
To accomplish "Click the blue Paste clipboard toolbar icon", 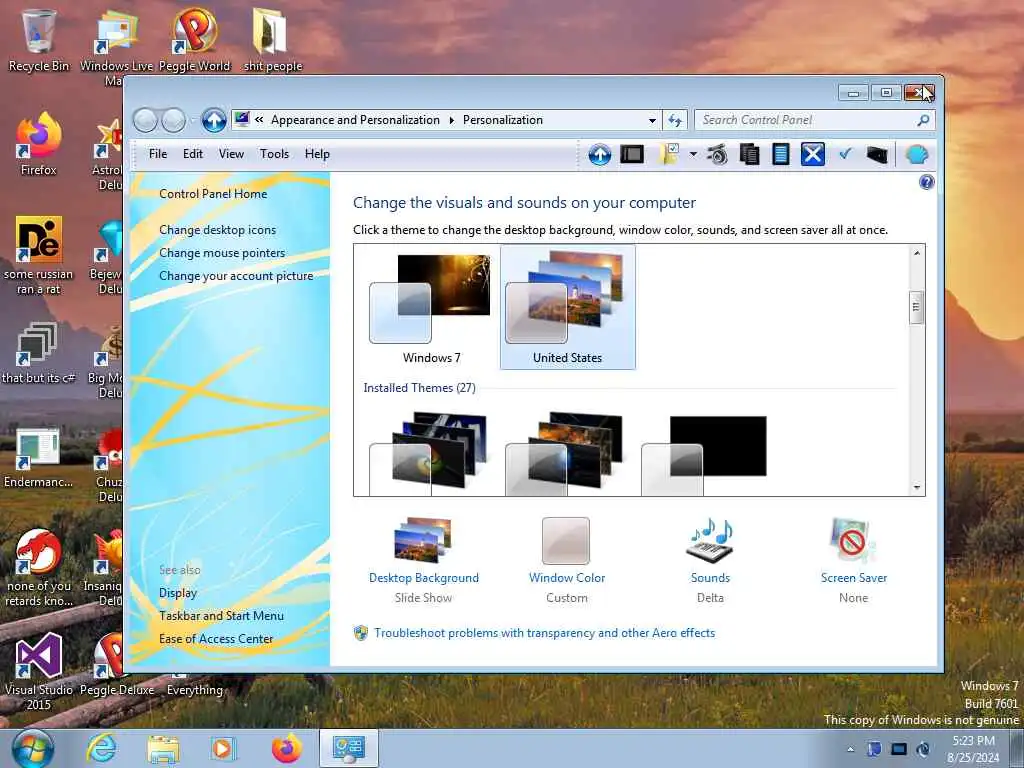I will 781,155.
